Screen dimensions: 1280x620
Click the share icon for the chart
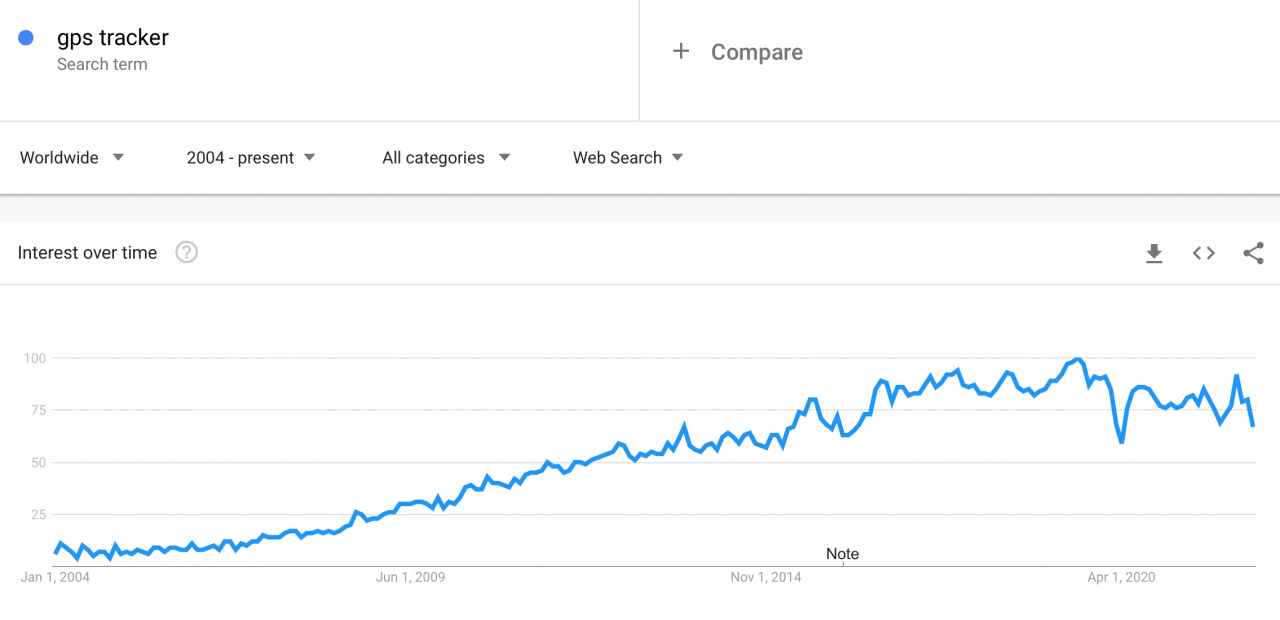1253,253
